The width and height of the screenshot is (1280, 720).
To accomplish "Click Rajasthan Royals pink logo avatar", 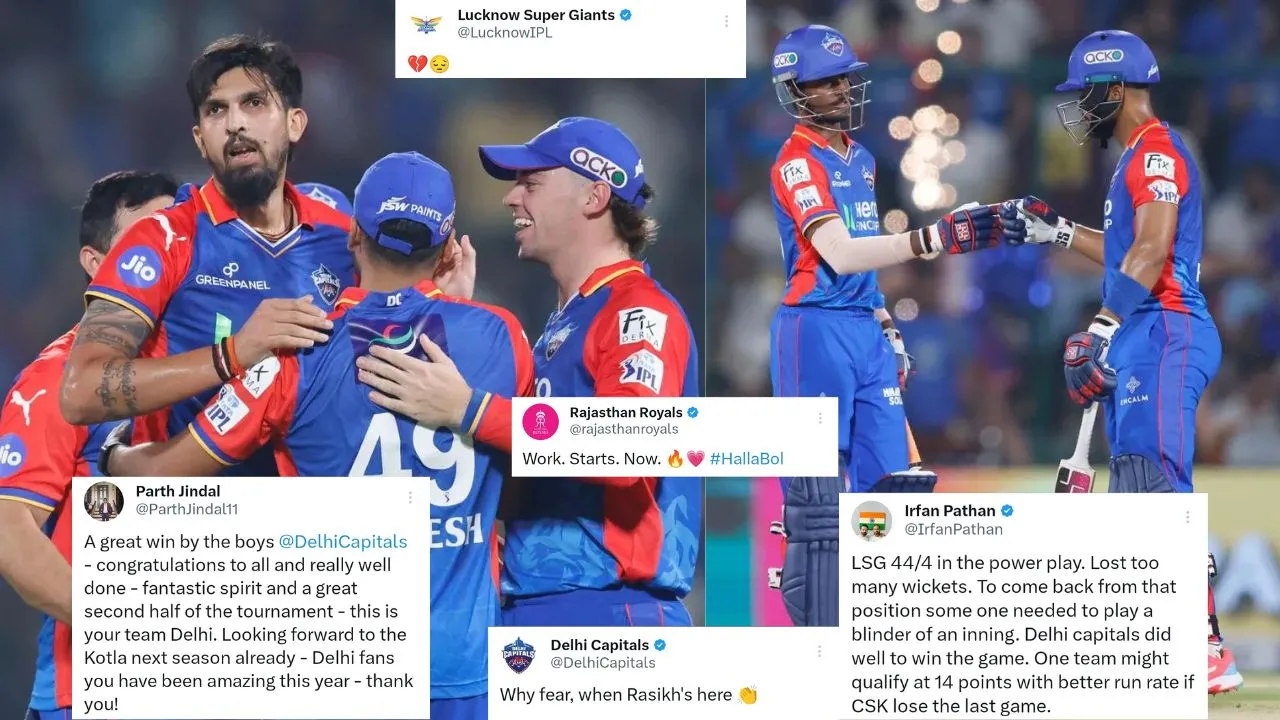I will pyautogui.click(x=540, y=421).
